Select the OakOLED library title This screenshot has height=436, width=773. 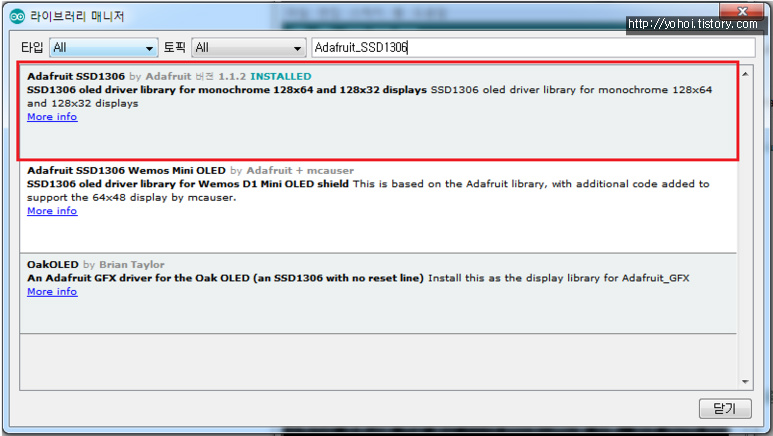point(53,265)
